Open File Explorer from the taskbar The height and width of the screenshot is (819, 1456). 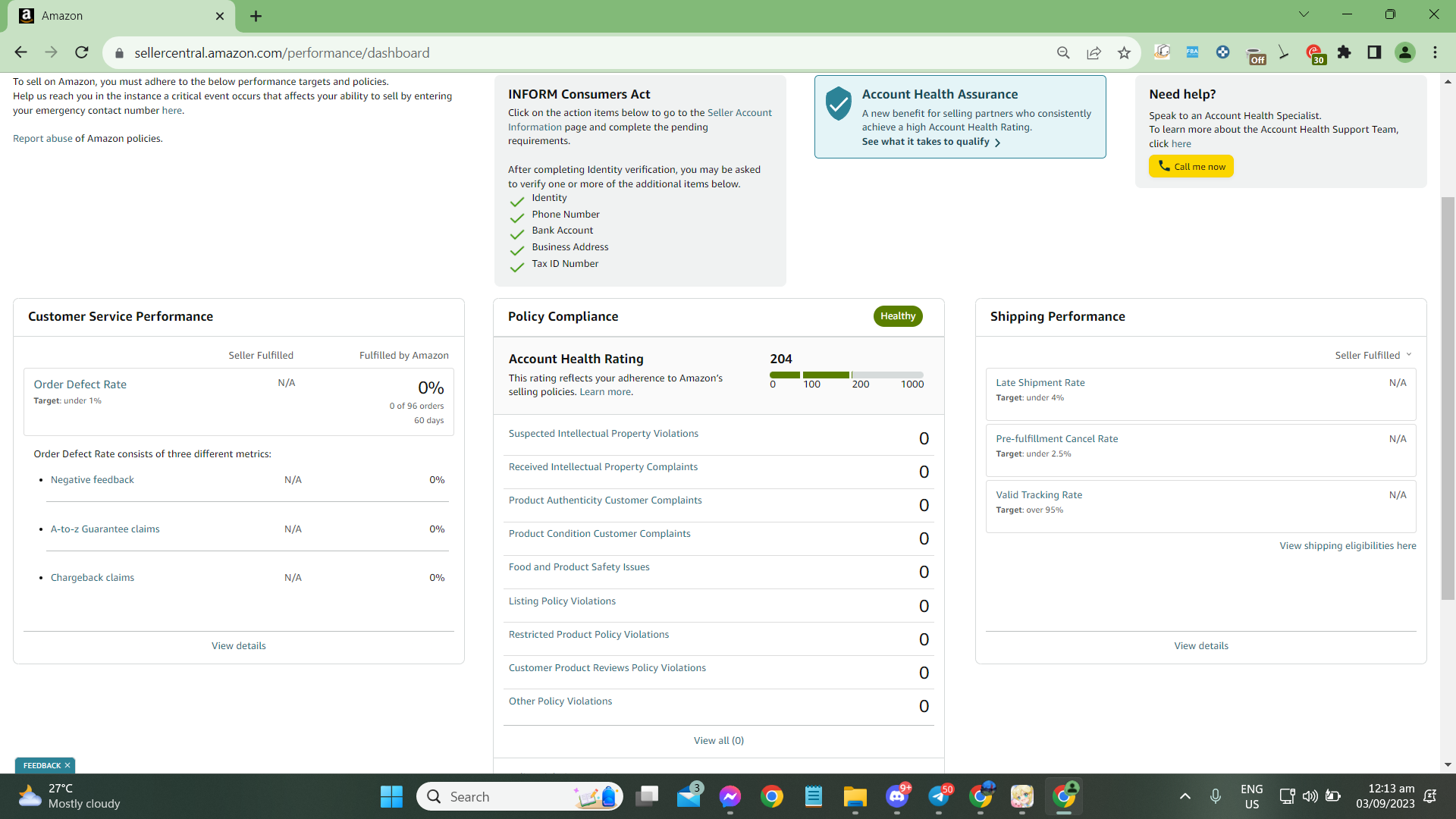(855, 796)
